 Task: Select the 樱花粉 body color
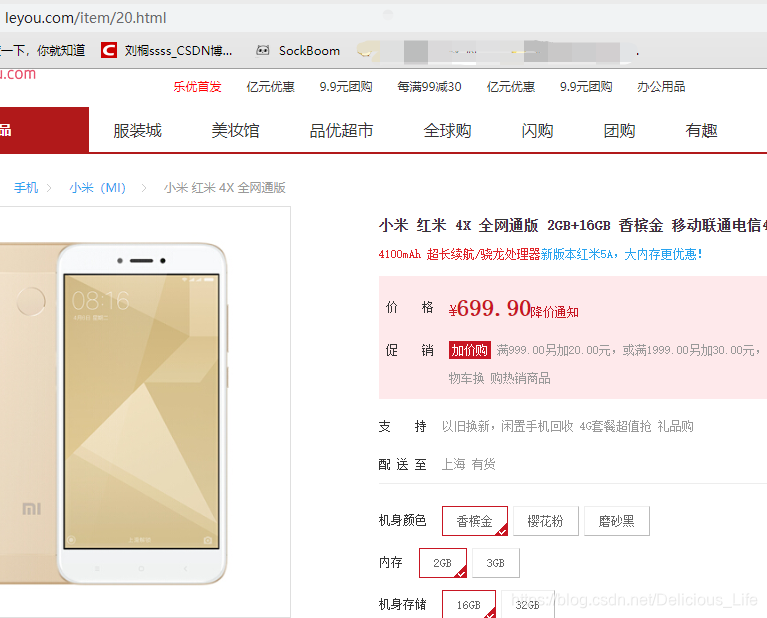545,521
